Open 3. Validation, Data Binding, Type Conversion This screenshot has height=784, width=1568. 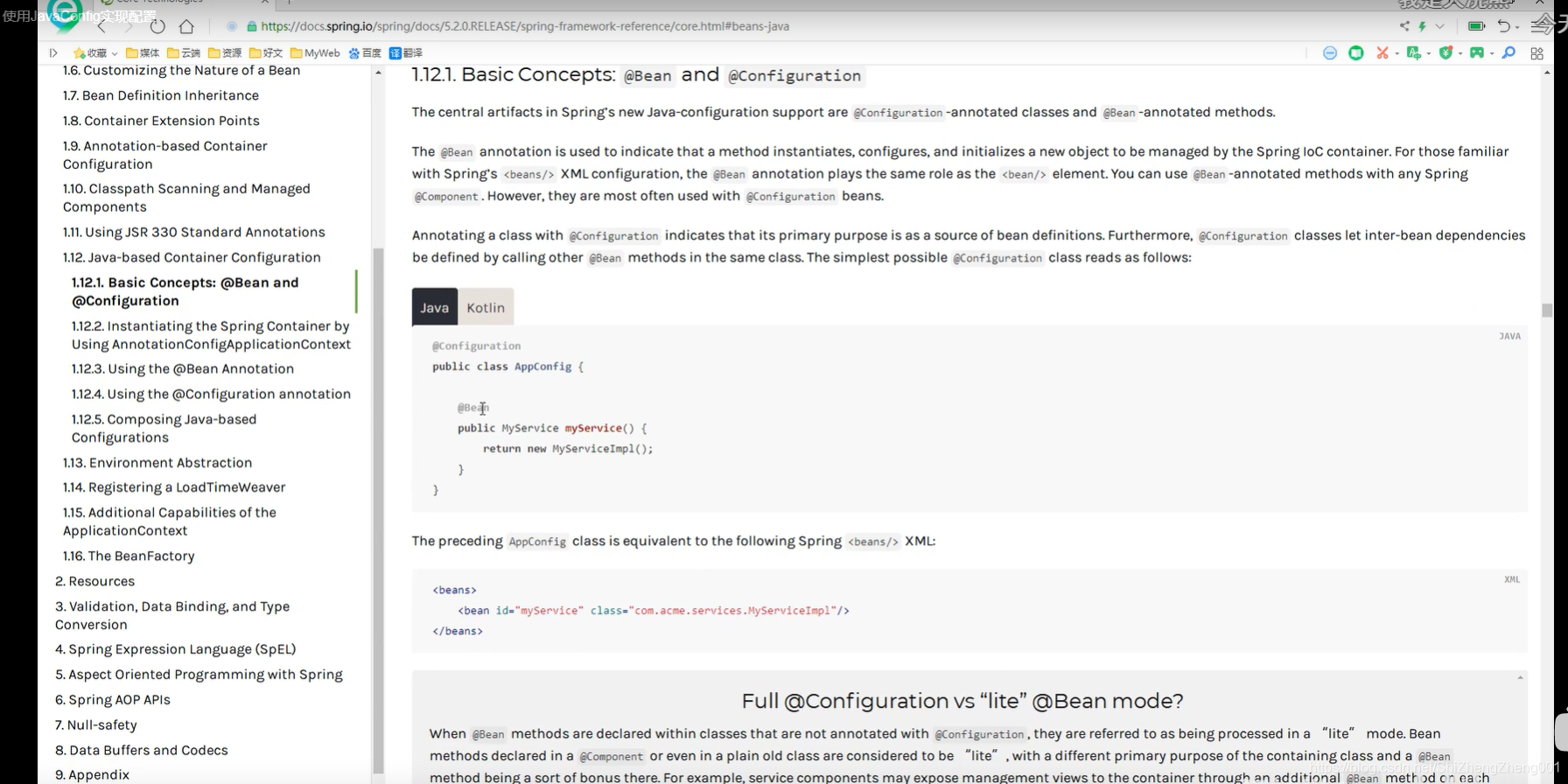tap(172, 615)
